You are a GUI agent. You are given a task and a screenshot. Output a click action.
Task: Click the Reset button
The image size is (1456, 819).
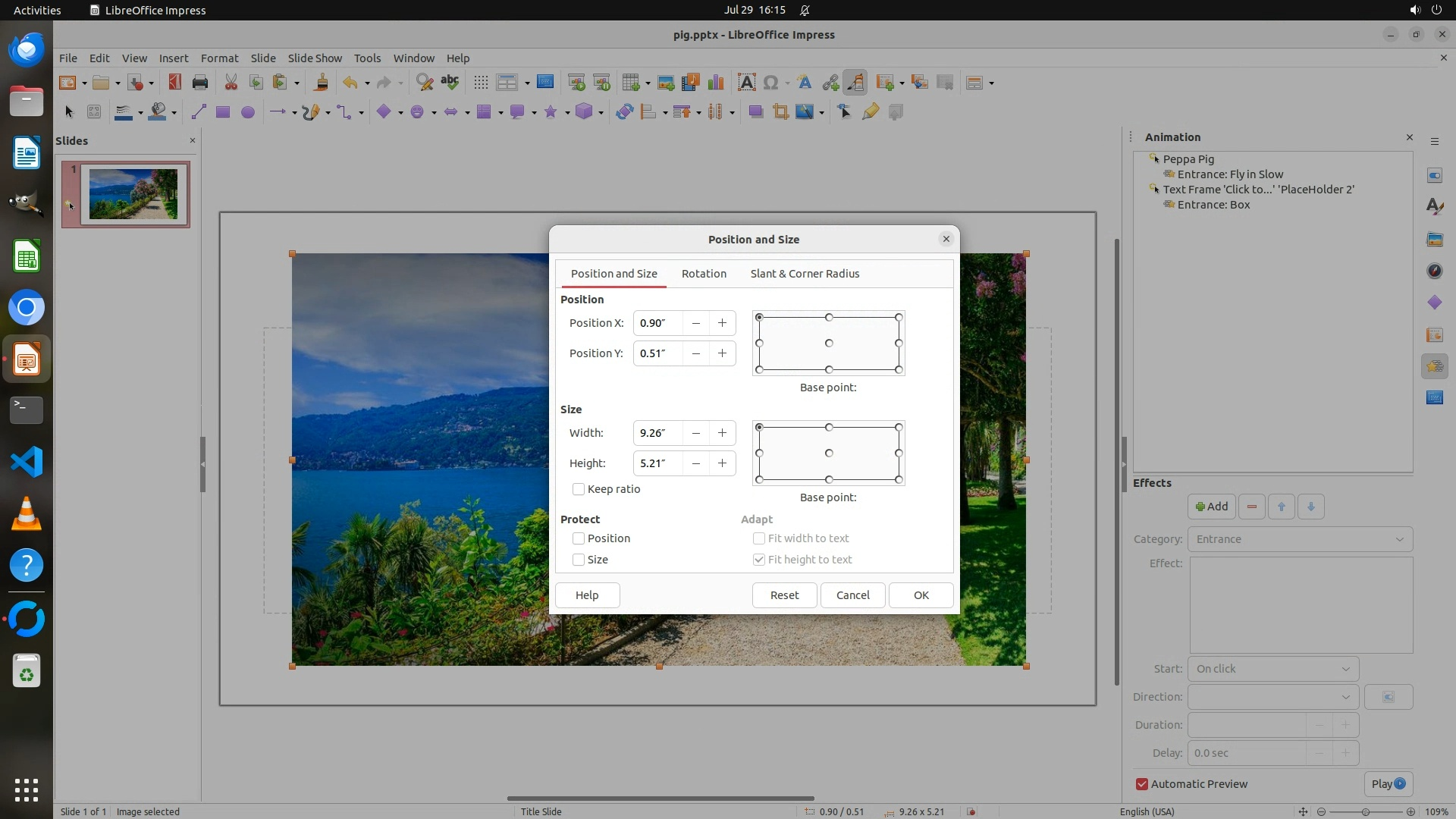tap(784, 595)
